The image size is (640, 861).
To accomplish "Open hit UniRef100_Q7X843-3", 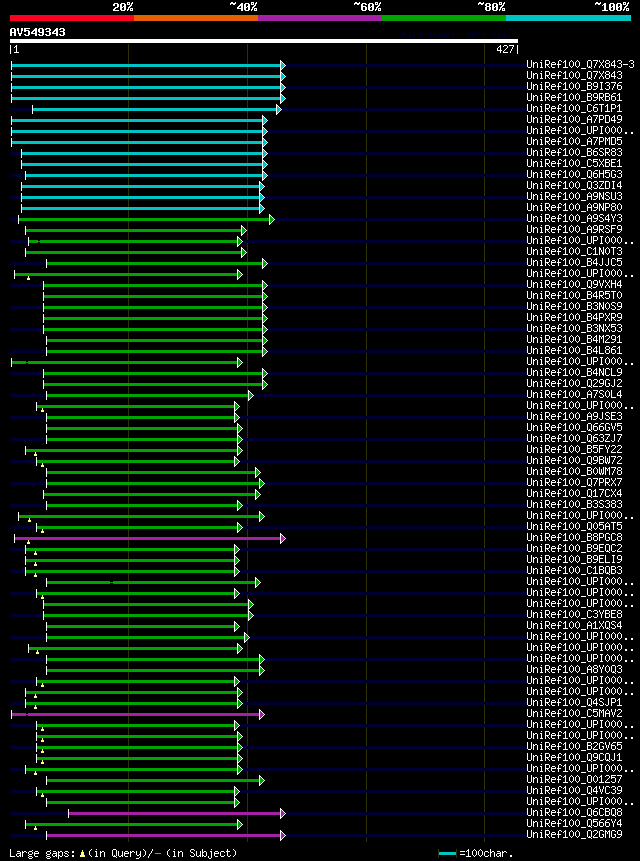I will tap(581, 65).
